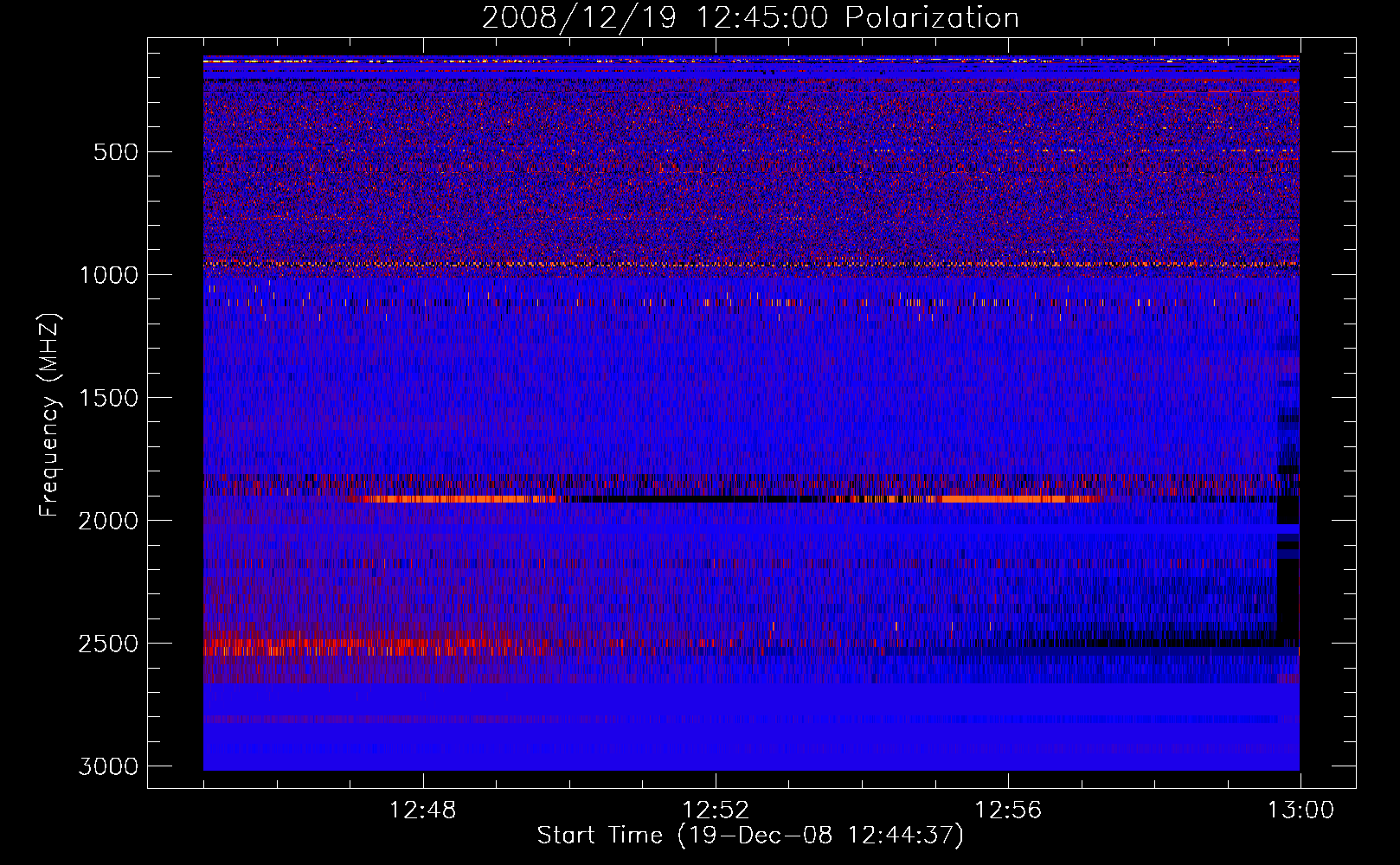Screen dimensions: 1400x865
Task: Click the 12:52 time tick label
Action: pos(716,811)
